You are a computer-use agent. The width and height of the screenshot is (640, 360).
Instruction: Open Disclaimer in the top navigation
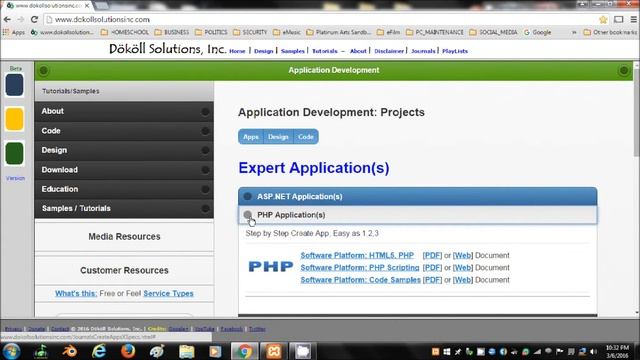[389, 51]
